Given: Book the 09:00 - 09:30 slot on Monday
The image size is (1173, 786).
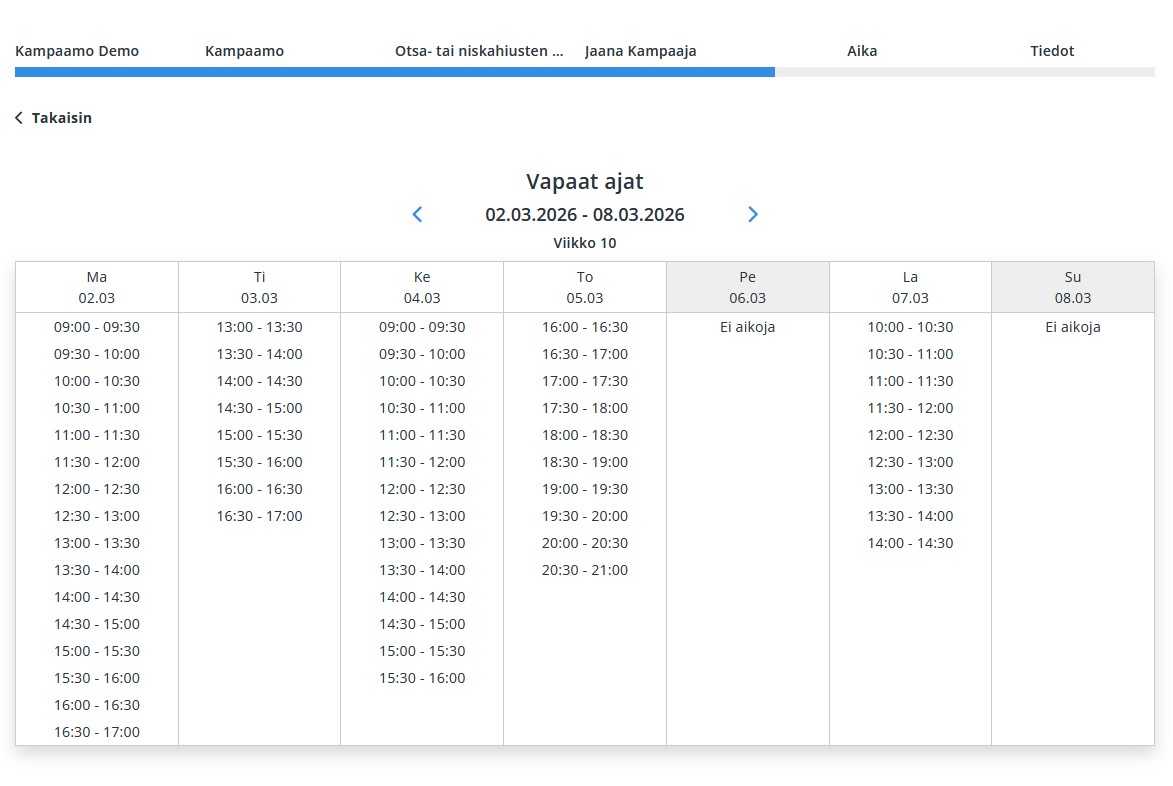Looking at the screenshot, I should click(97, 327).
